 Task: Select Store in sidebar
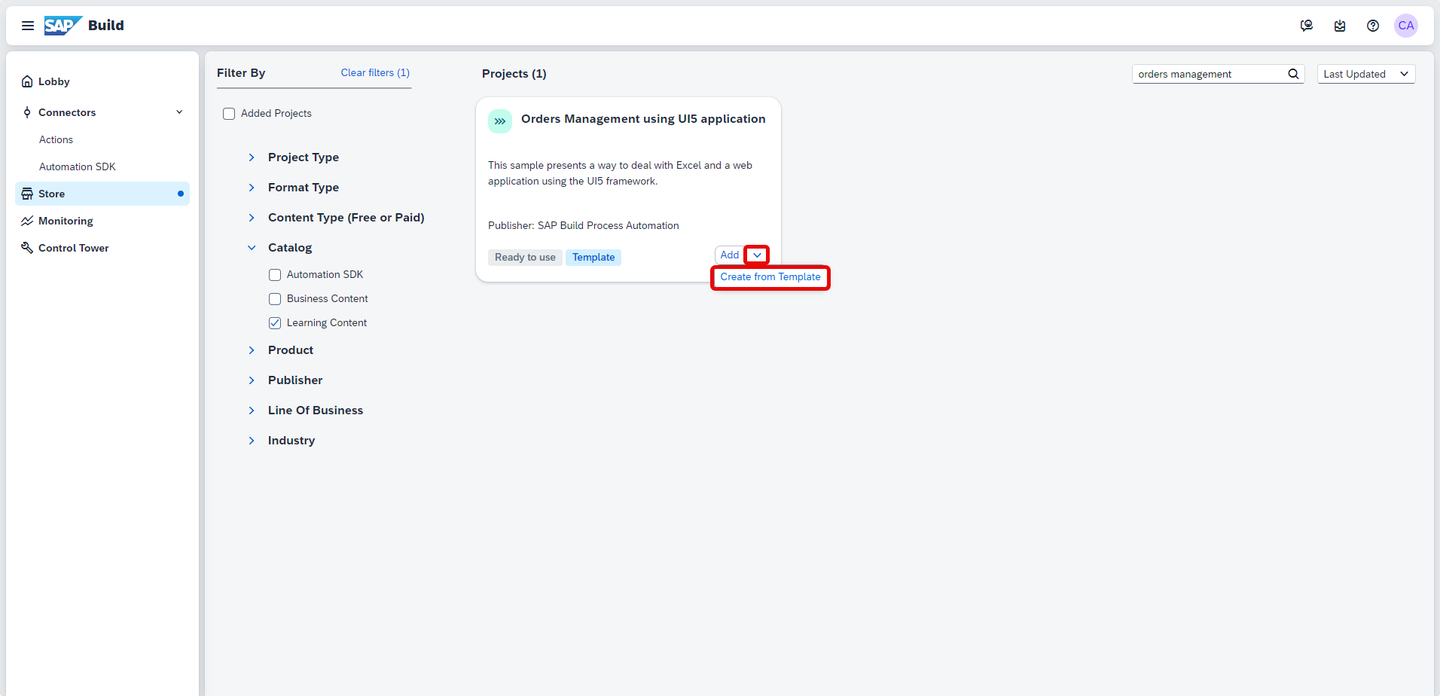tap(101, 194)
